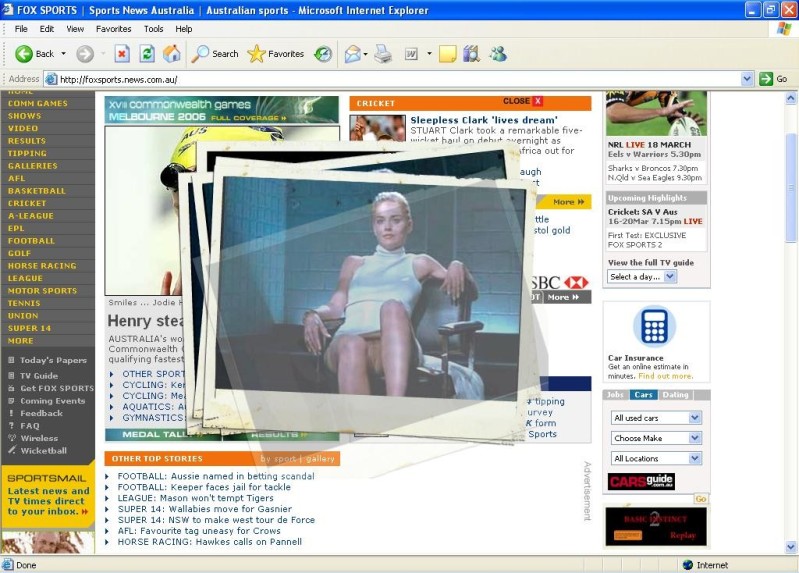Click the CARSguide logo

(x=641, y=481)
